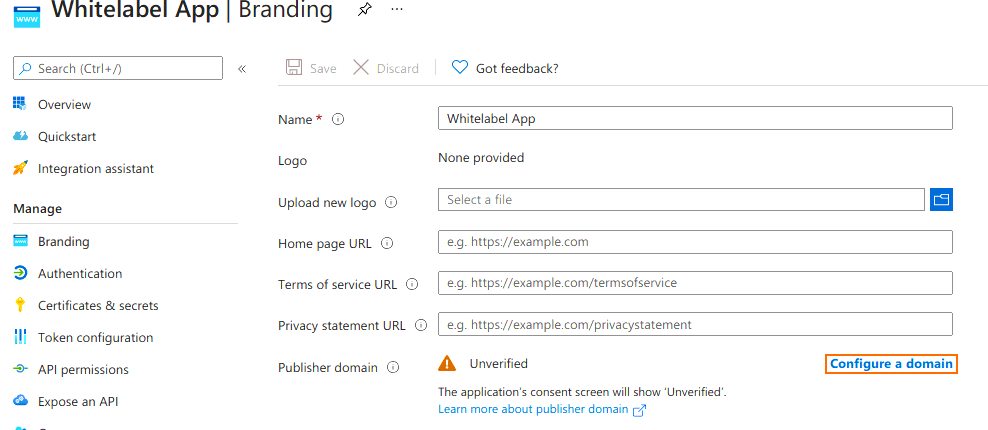Click Configure a domain link

891,364
